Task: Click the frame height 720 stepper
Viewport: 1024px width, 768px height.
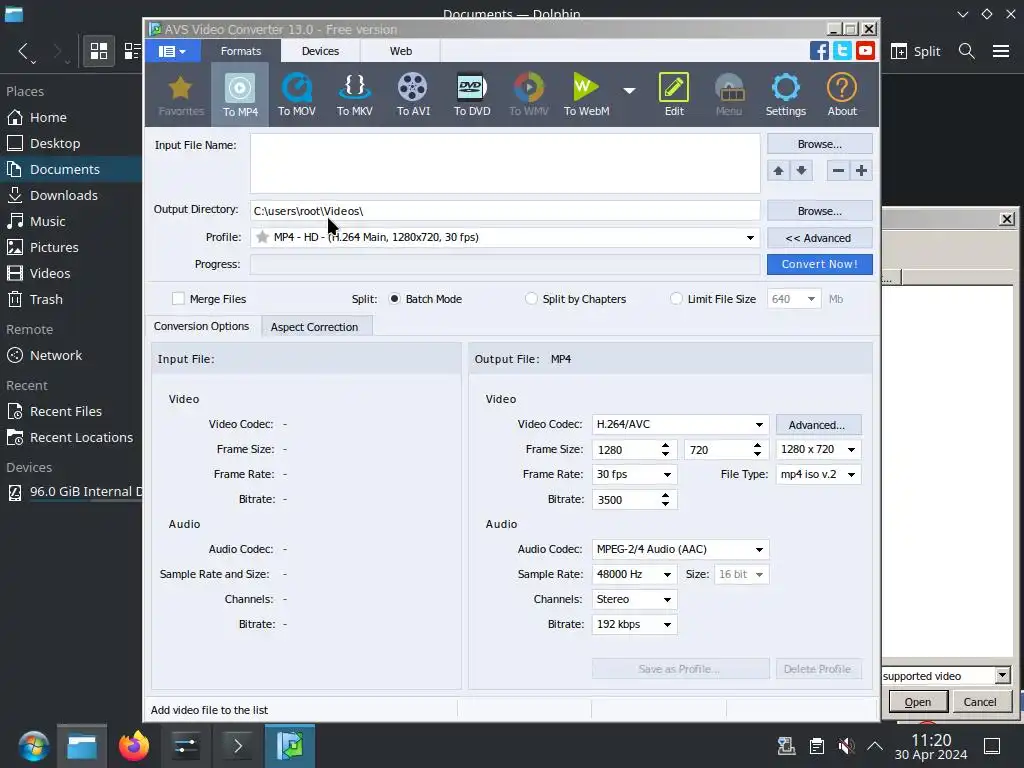Action: pos(757,449)
